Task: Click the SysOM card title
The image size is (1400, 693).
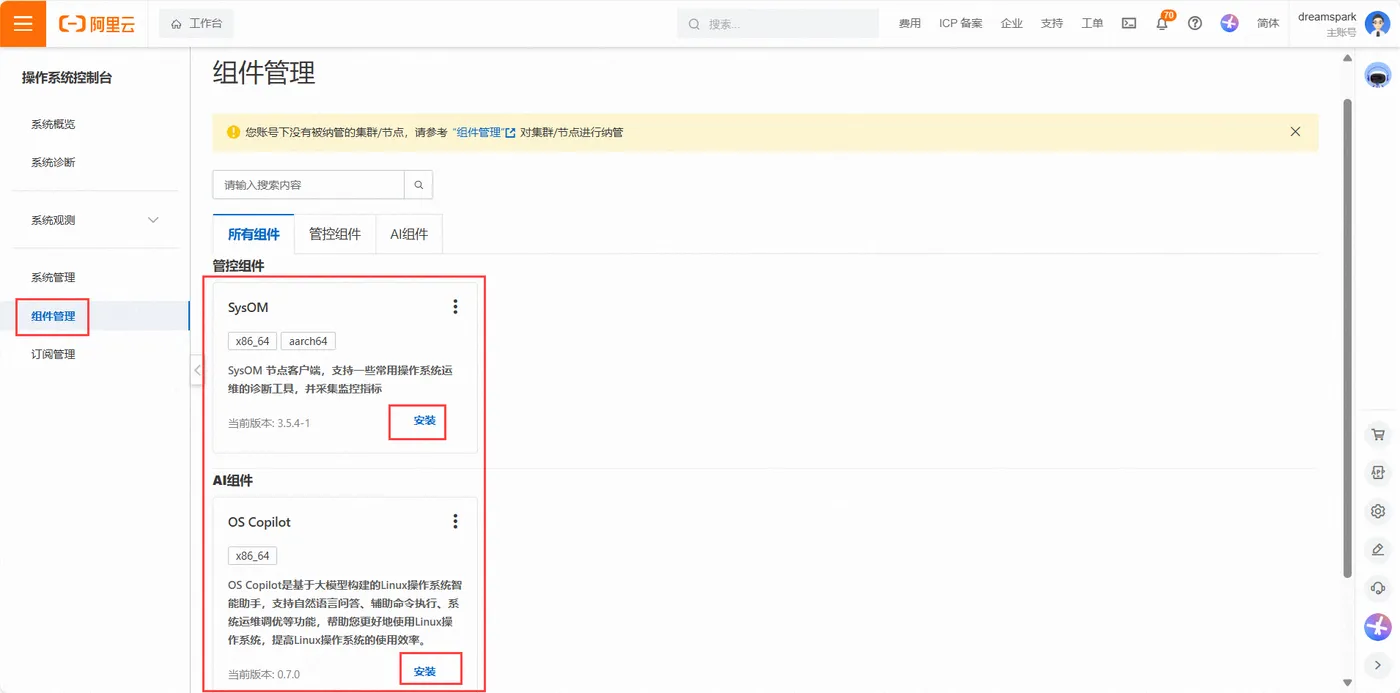Action: (248, 307)
